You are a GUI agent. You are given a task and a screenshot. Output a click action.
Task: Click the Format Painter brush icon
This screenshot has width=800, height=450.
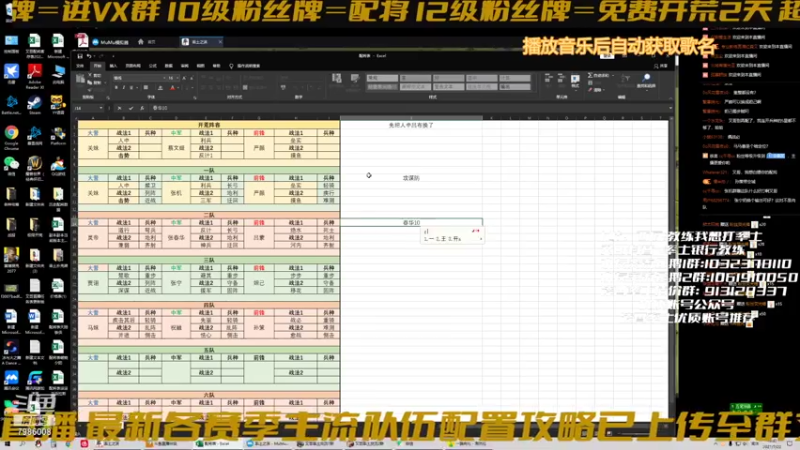pyautogui.click(x=90, y=88)
